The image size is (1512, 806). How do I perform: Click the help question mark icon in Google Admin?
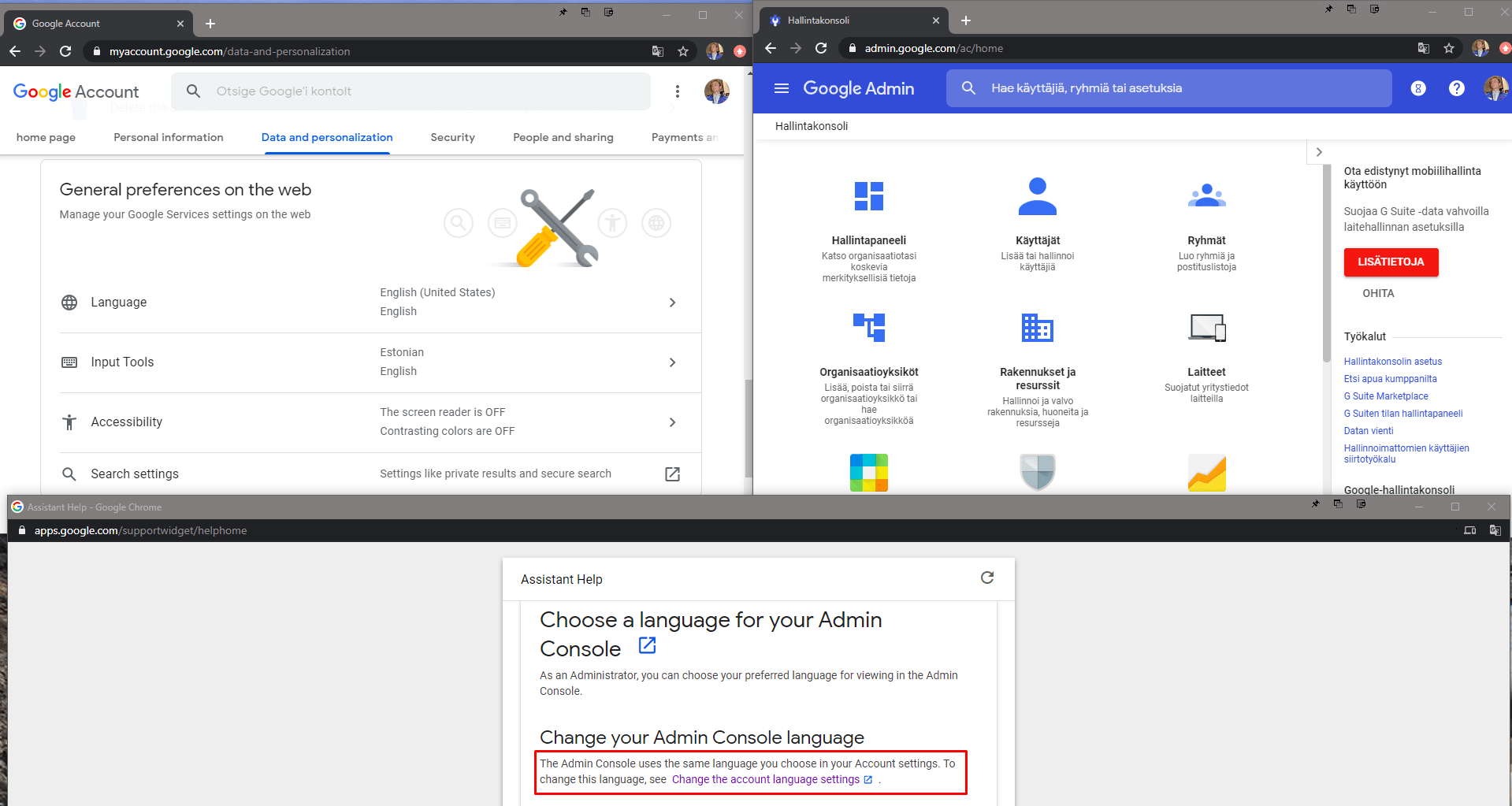pyautogui.click(x=1456, y=88)
